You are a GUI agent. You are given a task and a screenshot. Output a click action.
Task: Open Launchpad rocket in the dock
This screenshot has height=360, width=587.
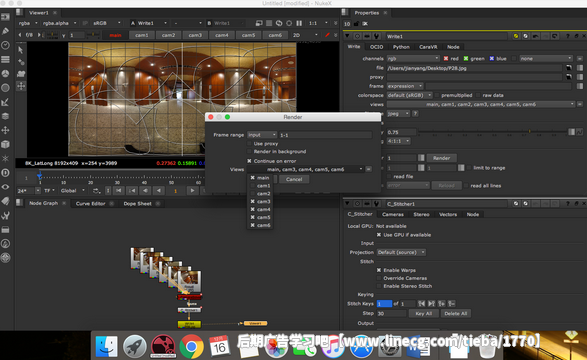(x=135, y=347)
